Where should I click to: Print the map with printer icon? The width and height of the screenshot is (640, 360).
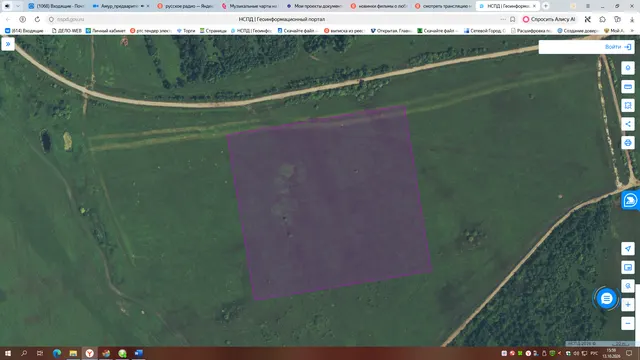628,142
